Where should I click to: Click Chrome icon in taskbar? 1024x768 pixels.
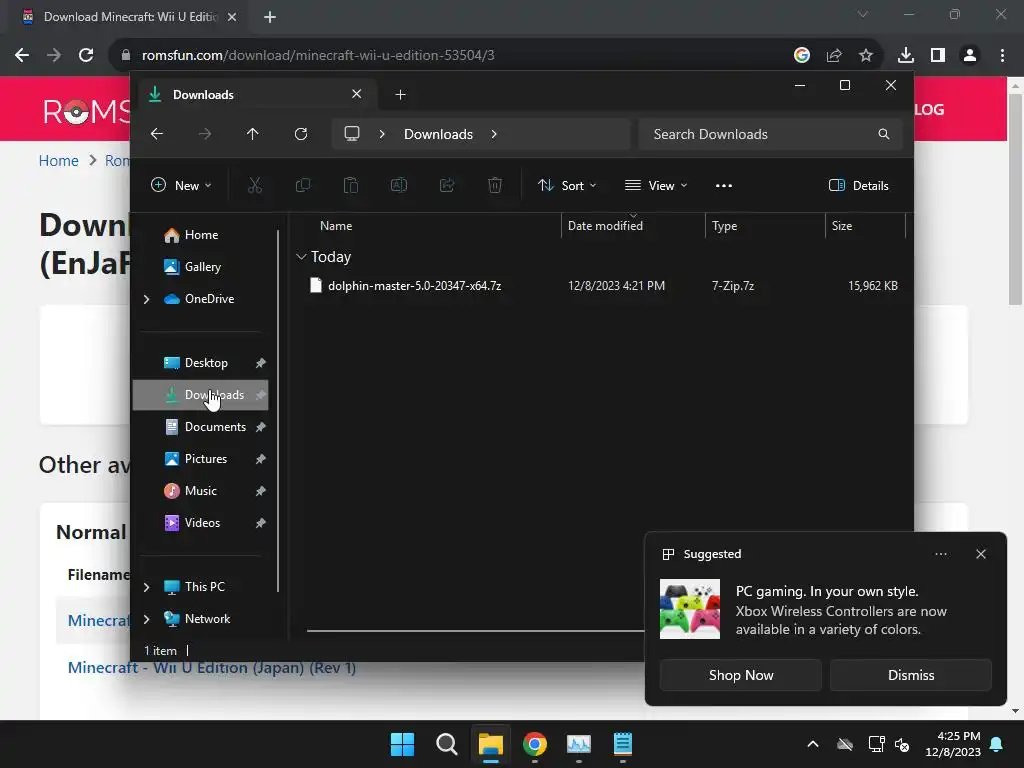[535, 744]
